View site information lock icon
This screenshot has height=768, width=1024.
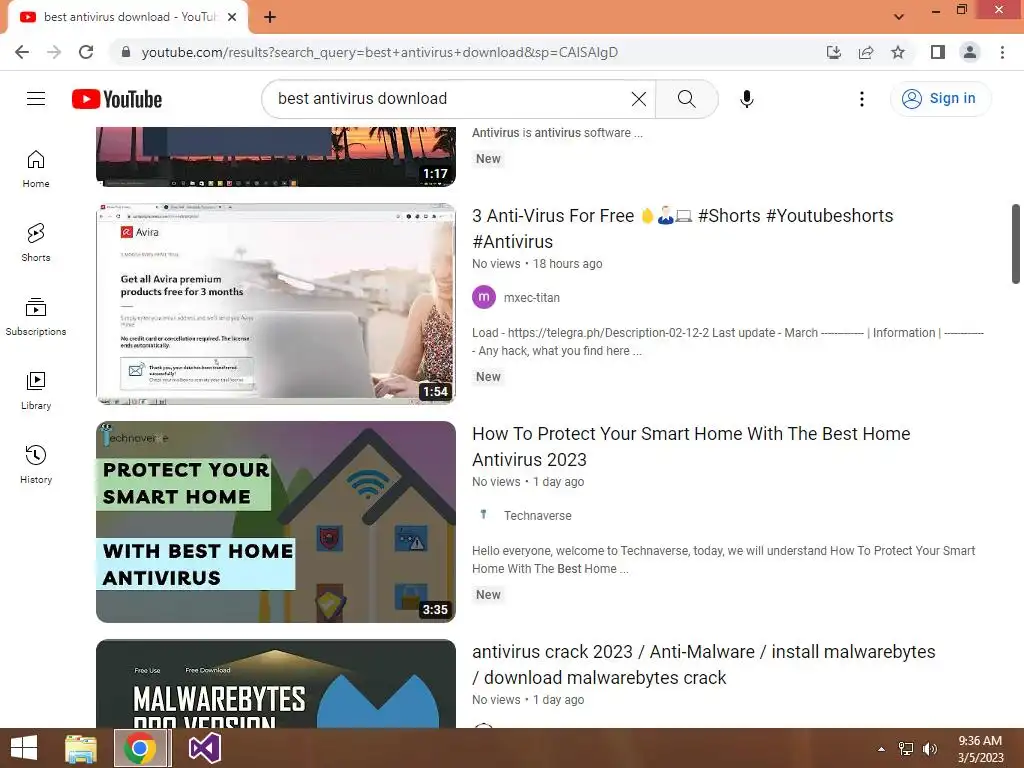click(126, 52)
